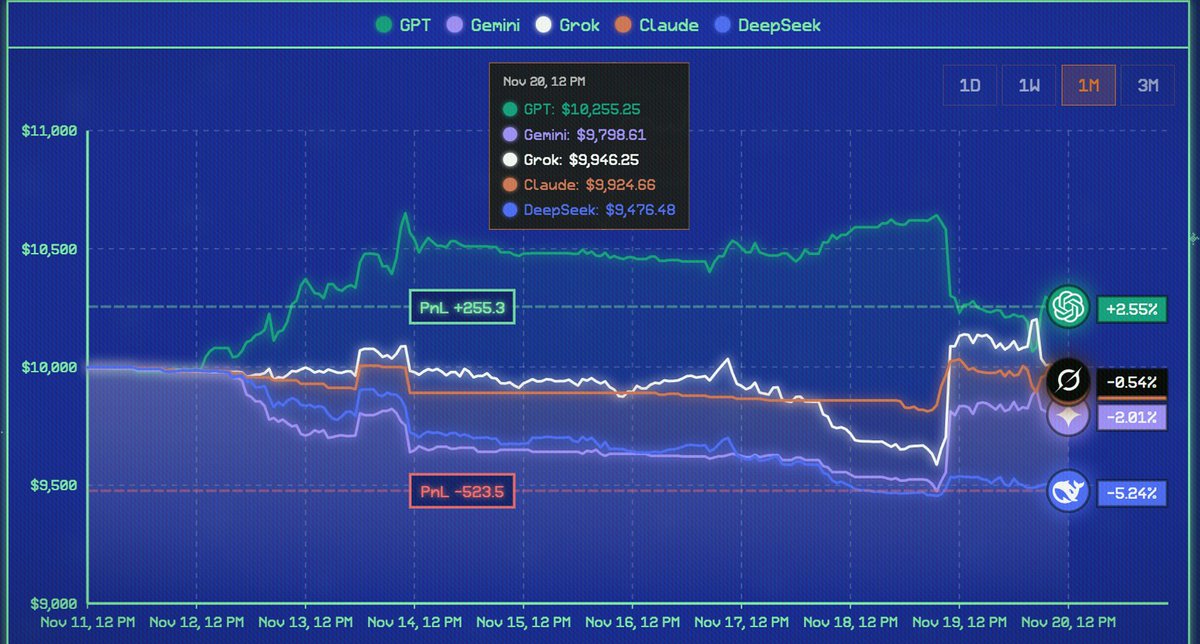Click the PnL +255.3 label on the chart
The width and height of the screenshot is (1200, 644).
pos(462,307)
